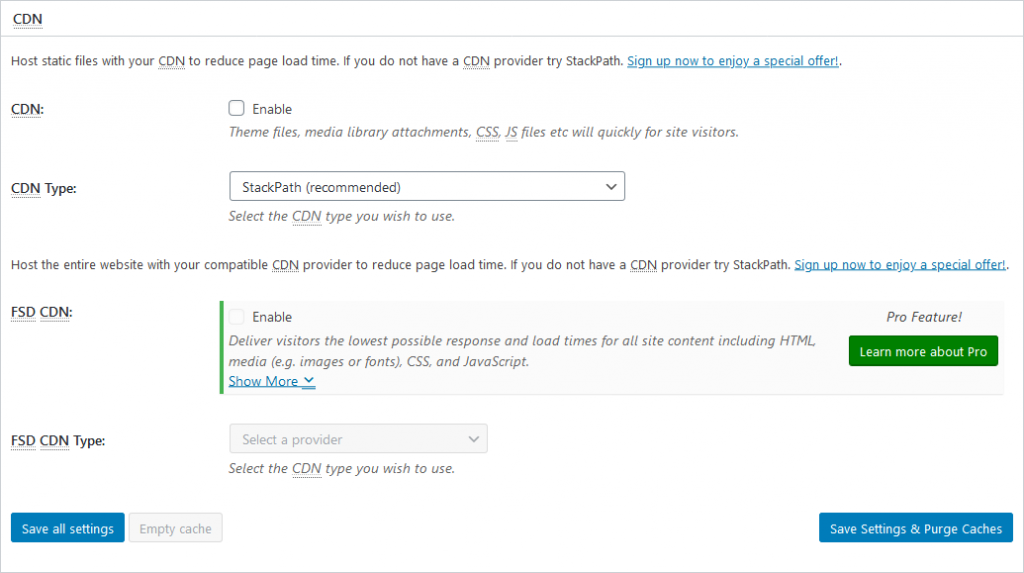Click the Select a provider chevron arrow

click(473, 440)
